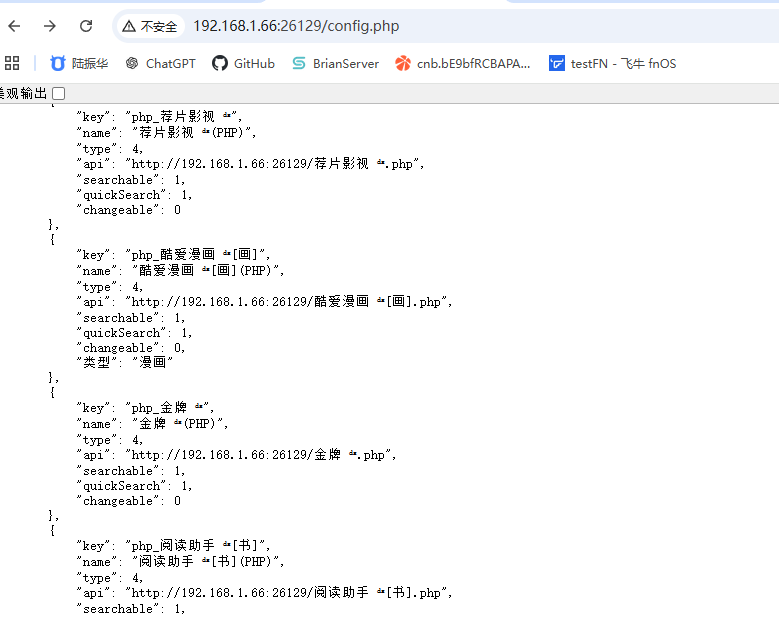Click the 荐片影视 .php api URL line
Screen dimensions: 779x617
coord(250,164)
